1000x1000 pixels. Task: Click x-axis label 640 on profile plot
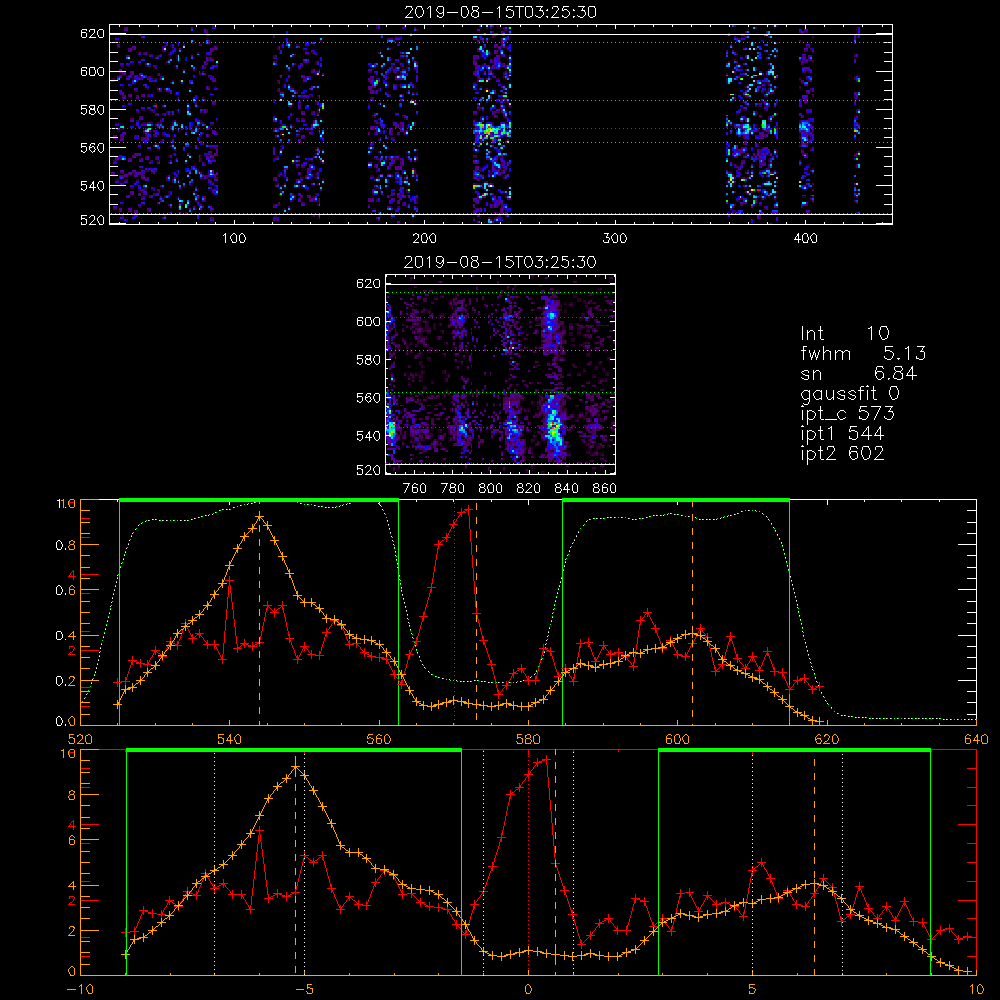tap(976, 740)
